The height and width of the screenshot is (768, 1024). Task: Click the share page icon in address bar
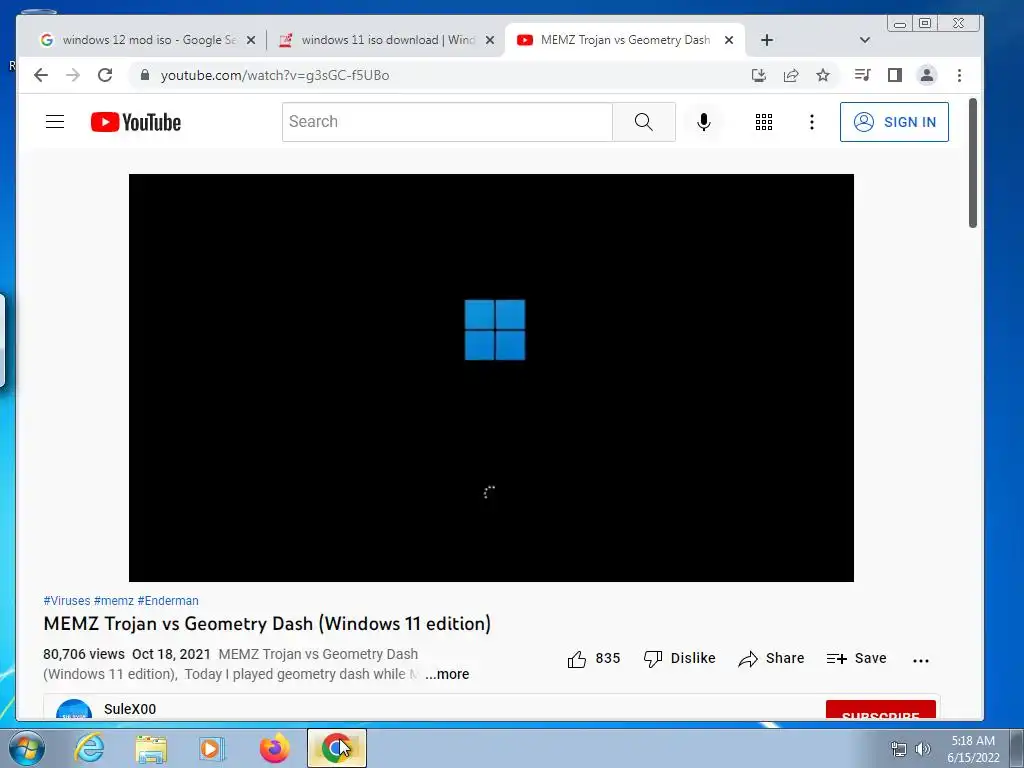click(x=791, y=75)
